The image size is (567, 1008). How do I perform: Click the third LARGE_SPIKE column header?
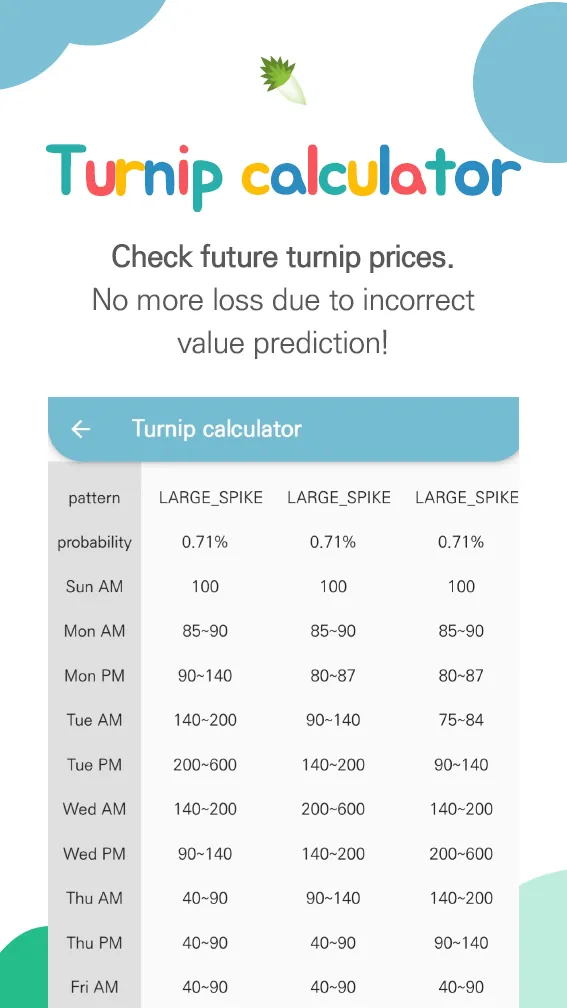coord(467,498)
